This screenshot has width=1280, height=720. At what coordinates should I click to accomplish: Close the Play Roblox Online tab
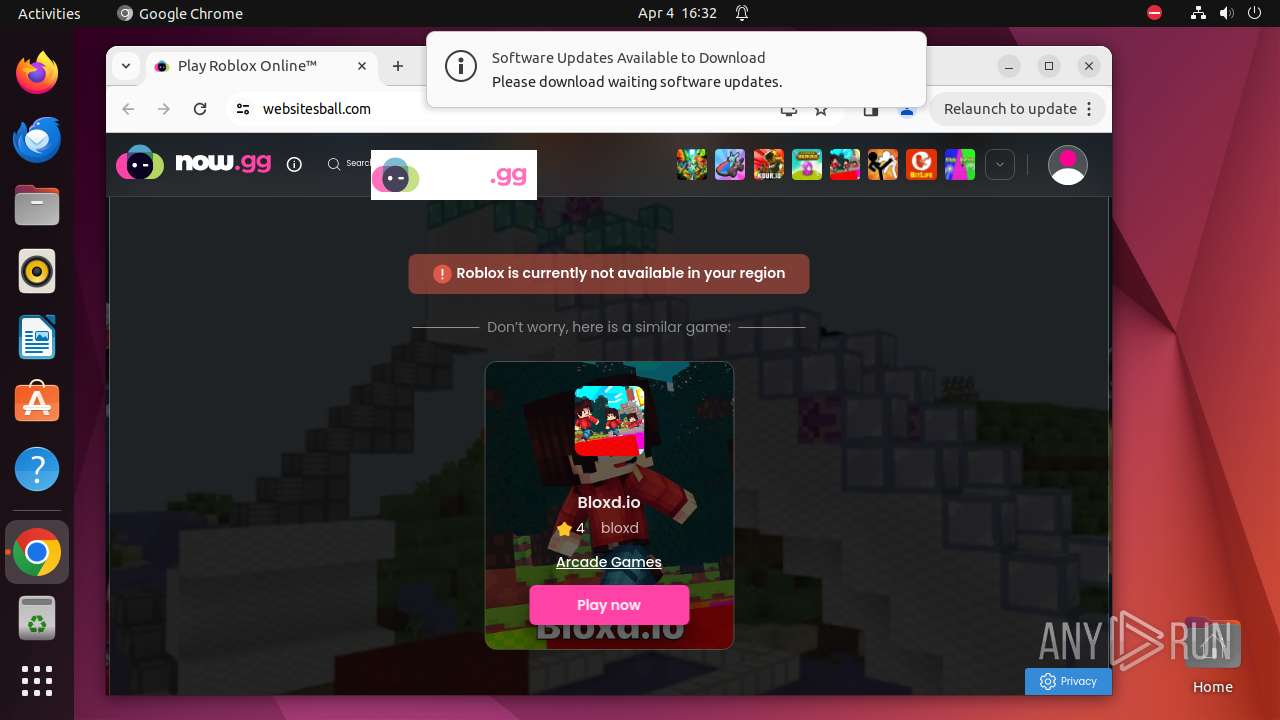point(362,66)
